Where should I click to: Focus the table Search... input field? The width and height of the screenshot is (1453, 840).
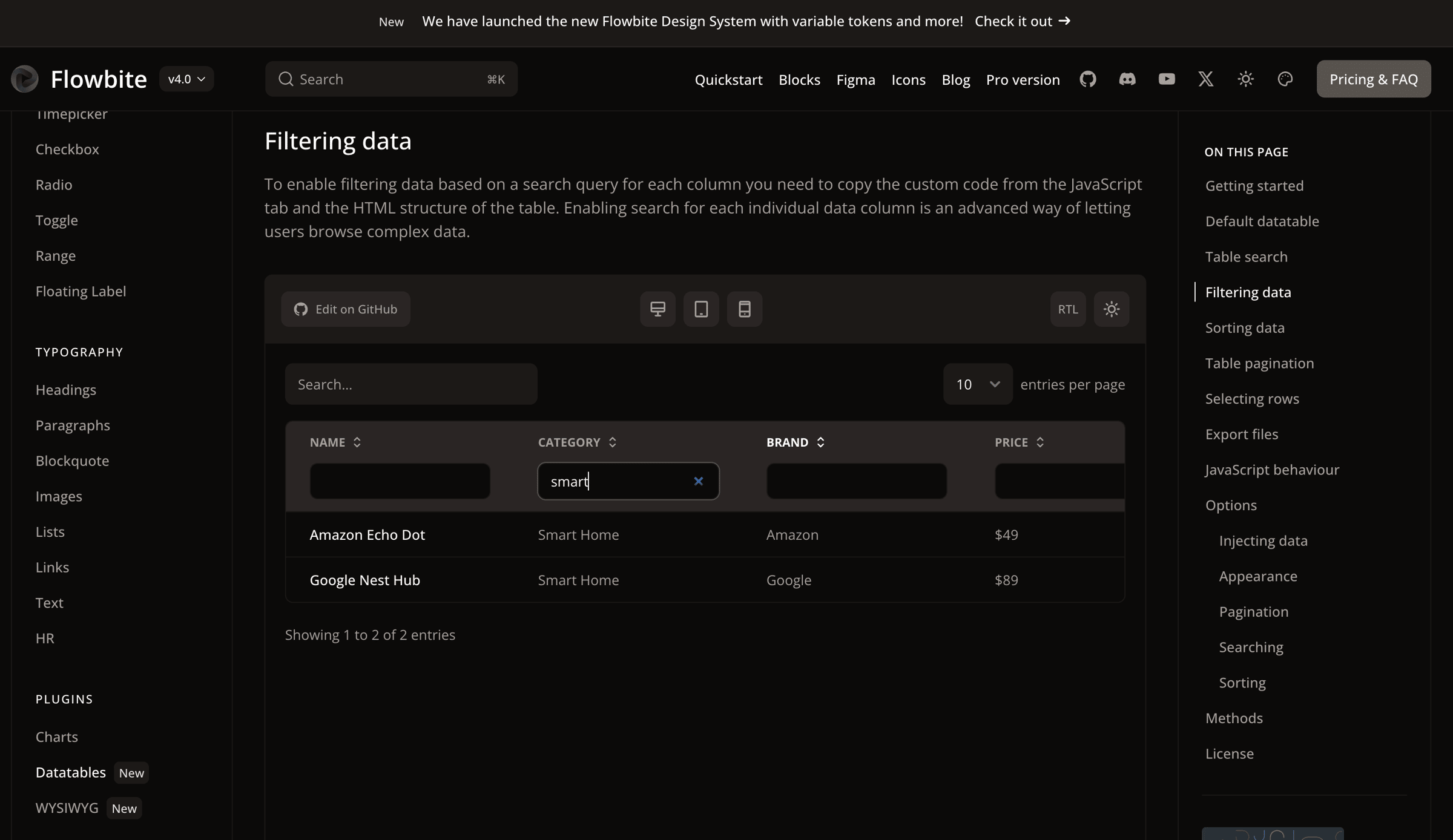click(x=411, y=384)
